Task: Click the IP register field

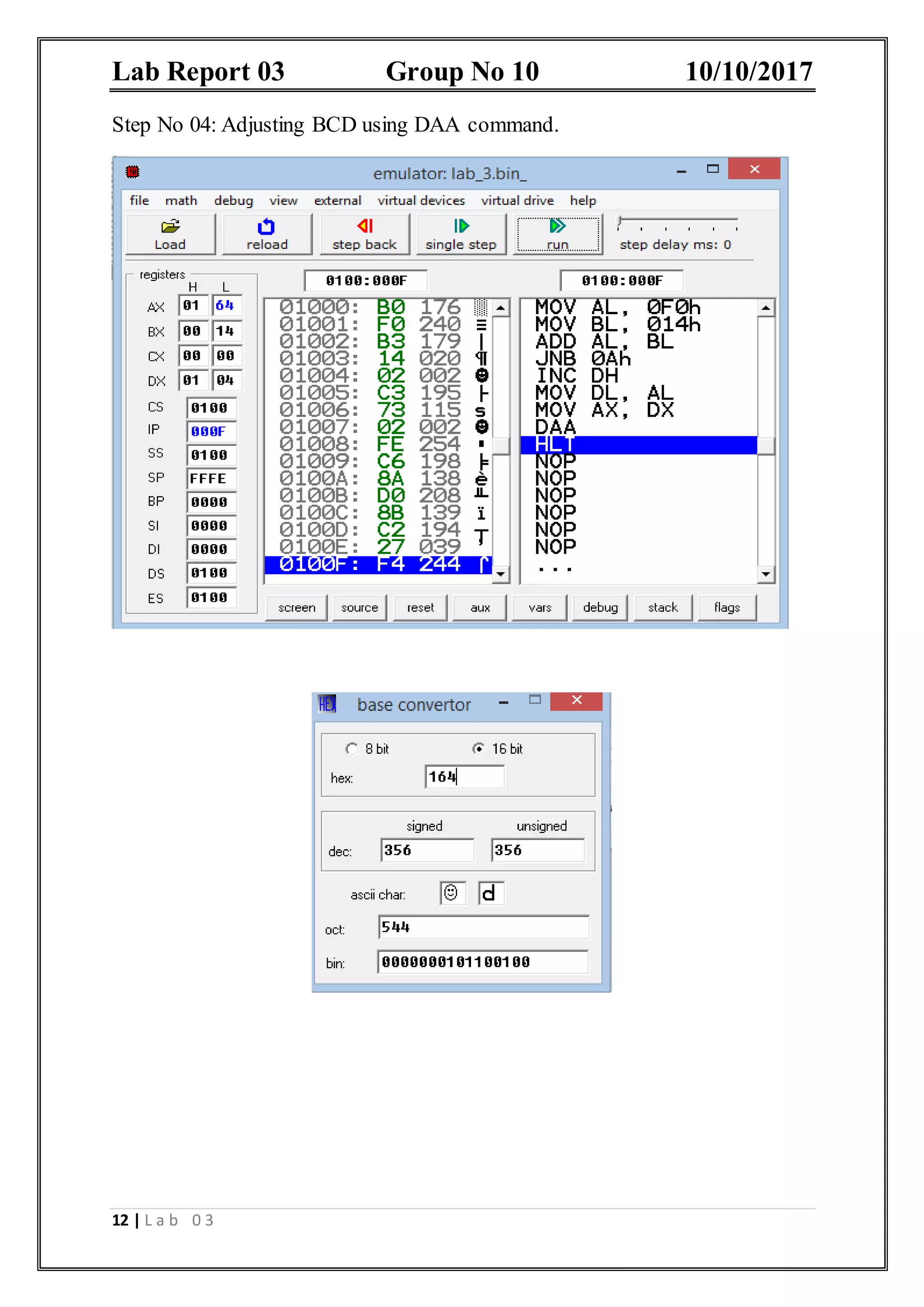Action: [211, 431]
